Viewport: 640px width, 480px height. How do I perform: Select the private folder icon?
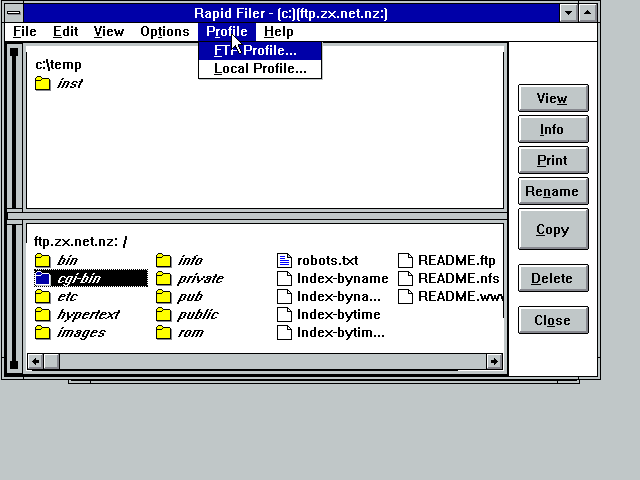163,278
